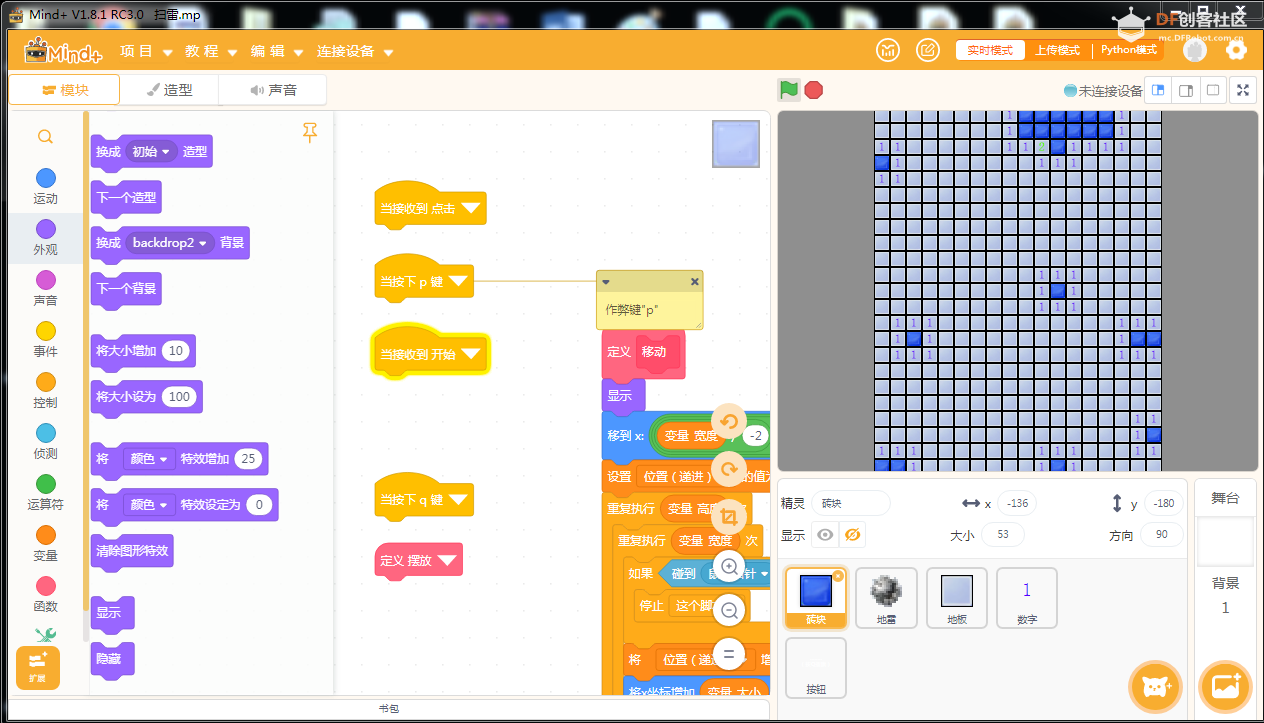
Task: Click the user avatar icon
Action: coord(1194,50)
